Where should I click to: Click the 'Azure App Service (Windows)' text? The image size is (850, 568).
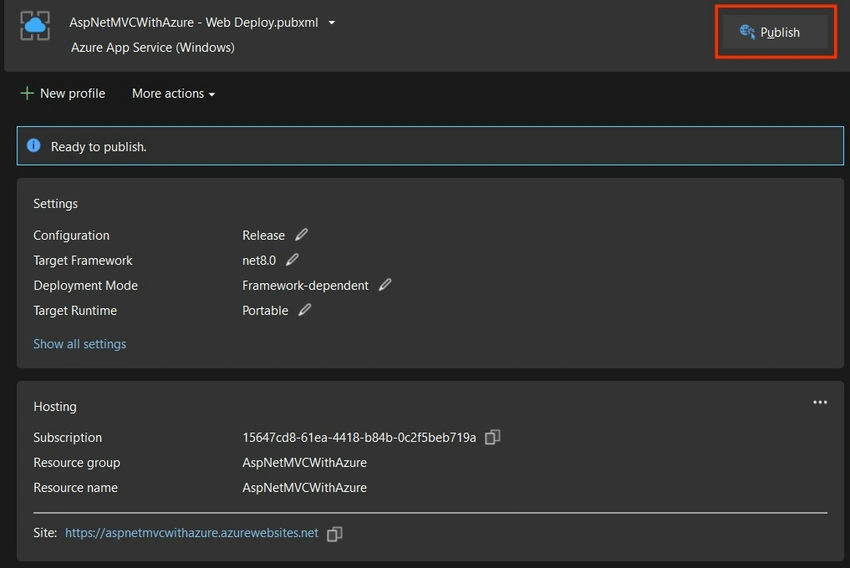(x=153, y=48)
